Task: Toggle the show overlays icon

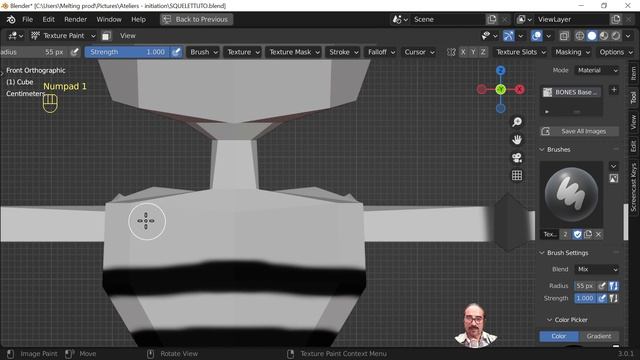Action: 536,36
